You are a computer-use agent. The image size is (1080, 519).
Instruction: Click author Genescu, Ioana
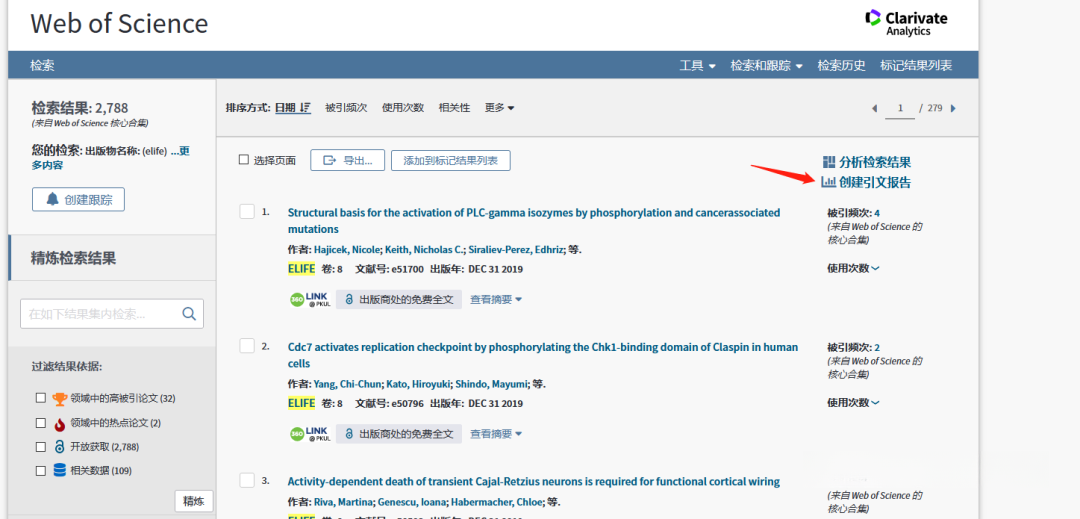tap(412, 501)
